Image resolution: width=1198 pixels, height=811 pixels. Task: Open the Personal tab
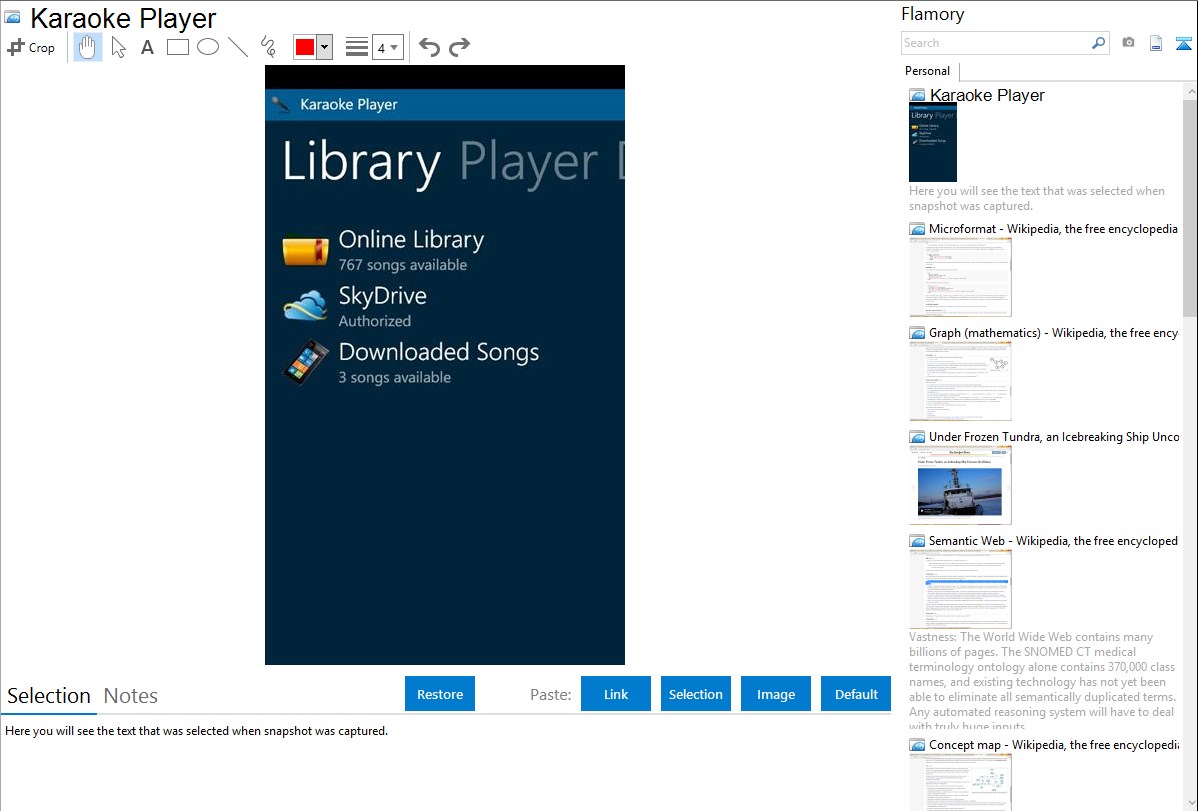point(927,71)
